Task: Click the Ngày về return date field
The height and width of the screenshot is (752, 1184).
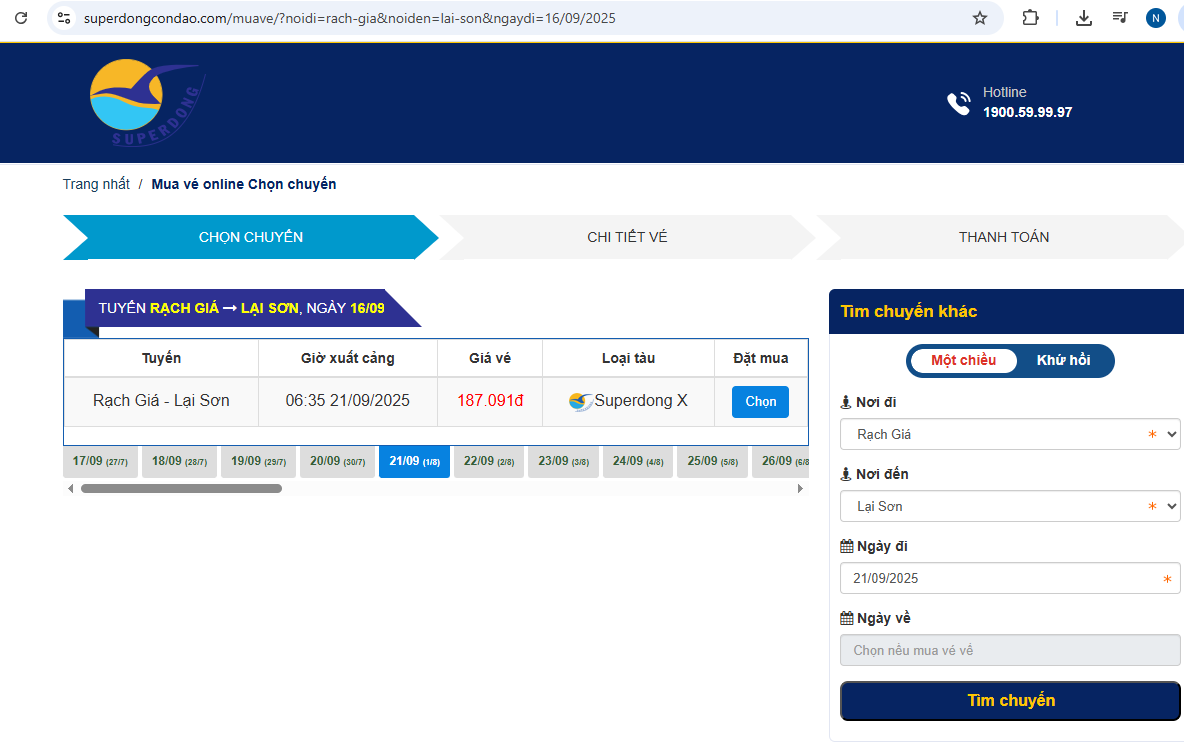Action: 1010,651
